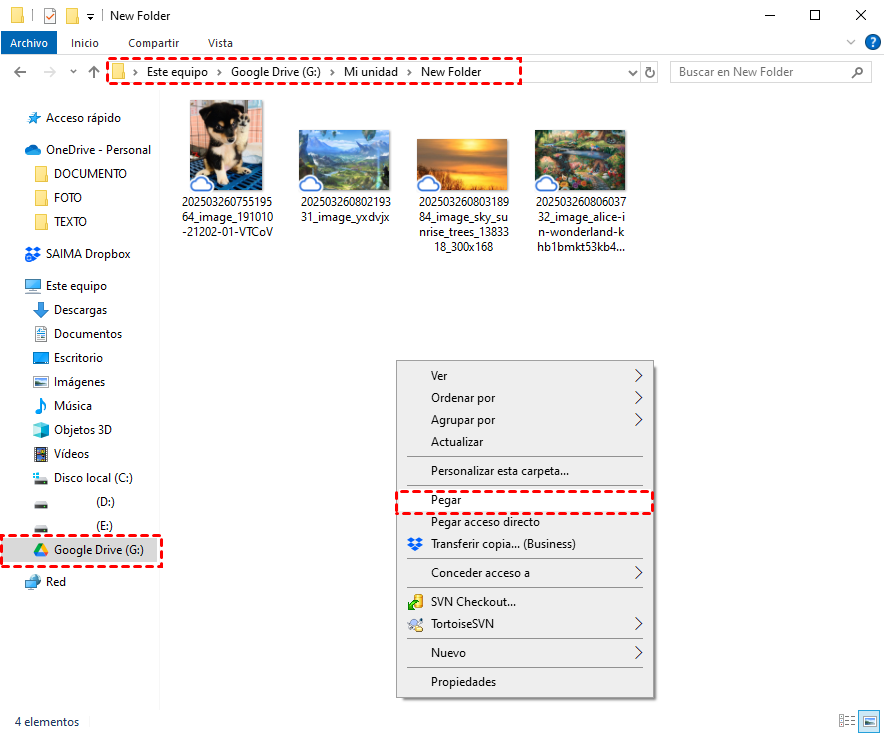Screen dimensions: 885x734
Task: Expand the address bar history dropdown
Action: (633, 72)
